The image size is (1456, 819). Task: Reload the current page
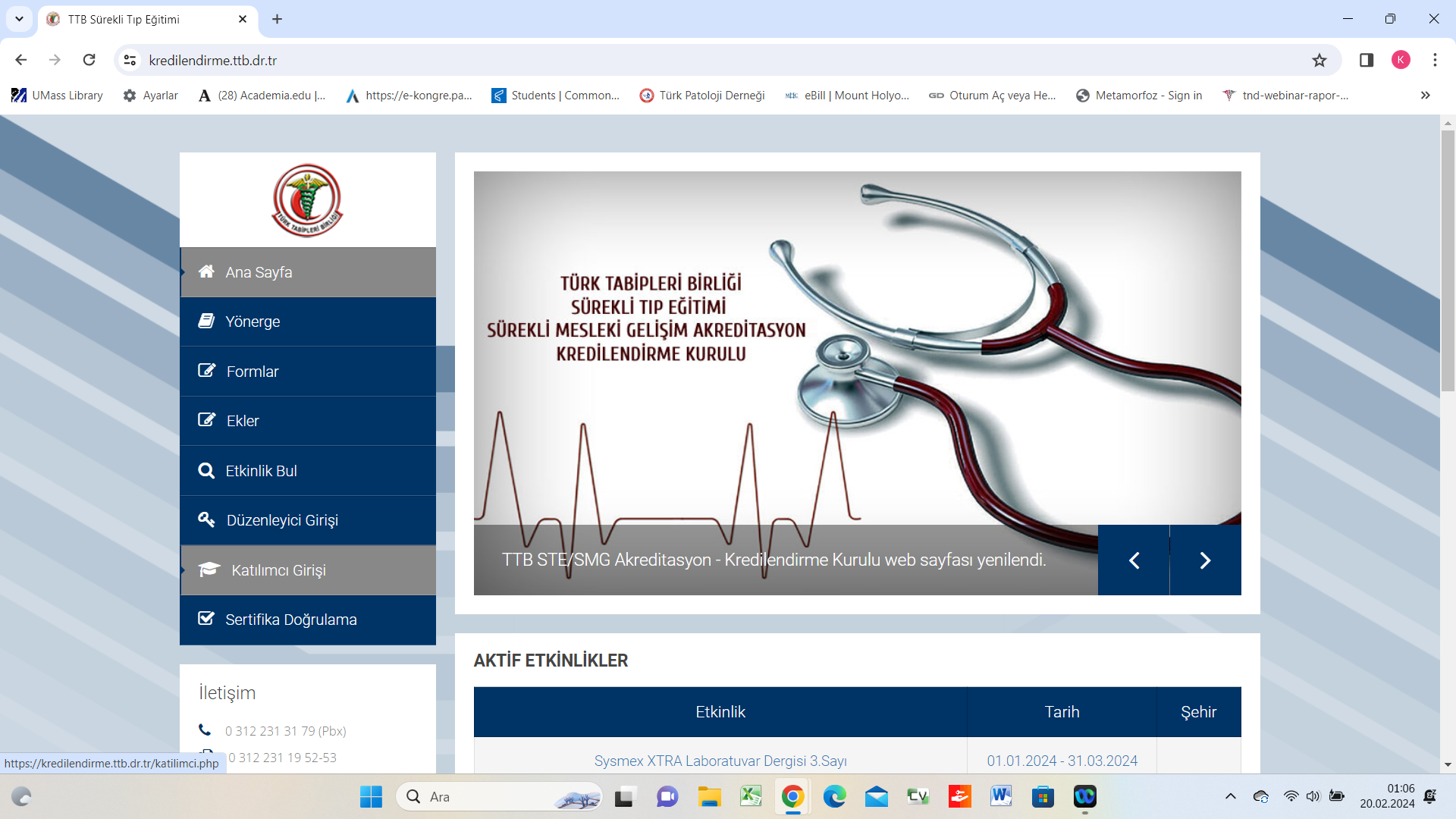point(89,60)
